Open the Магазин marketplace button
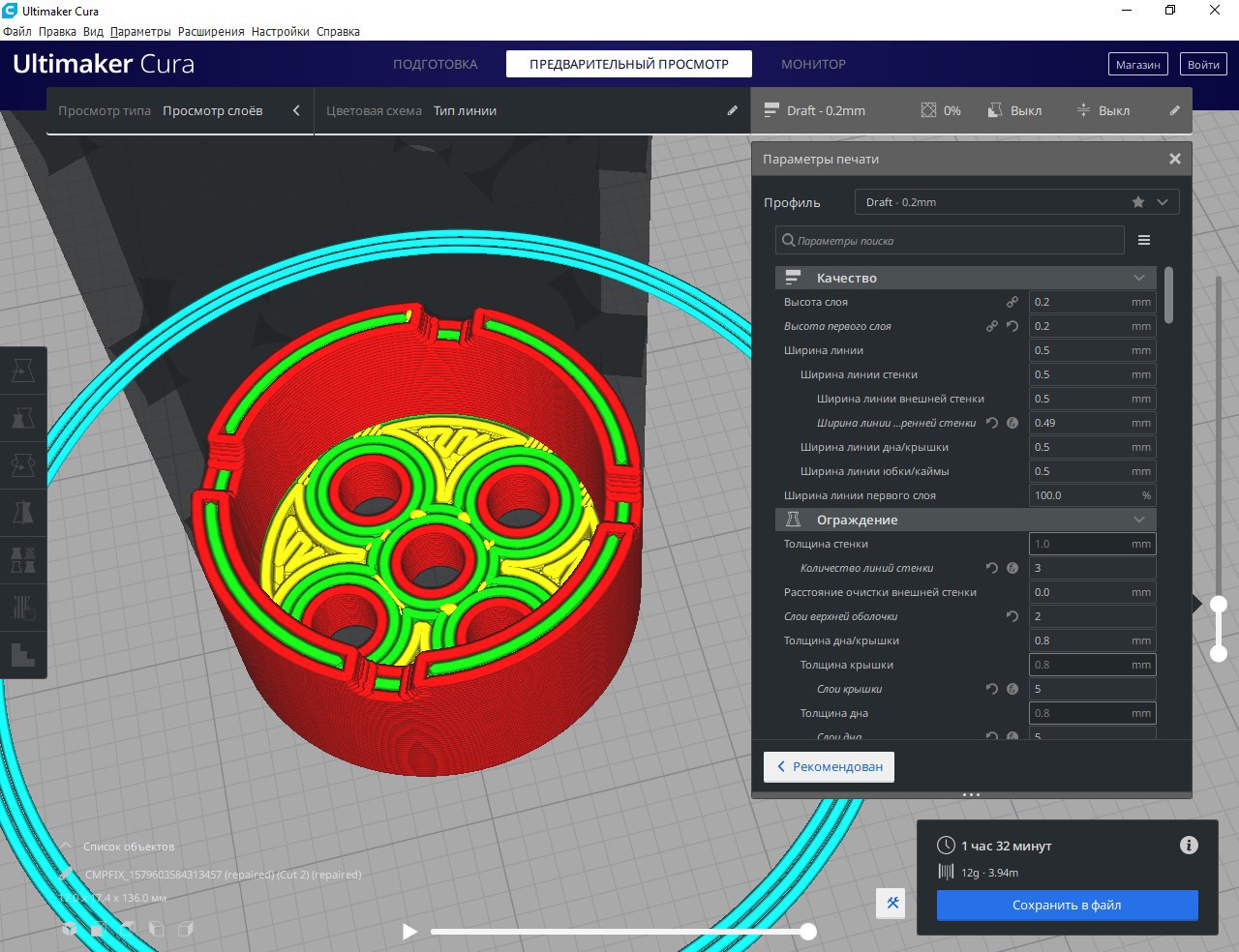1239x952 pixels. point(1137,65)
